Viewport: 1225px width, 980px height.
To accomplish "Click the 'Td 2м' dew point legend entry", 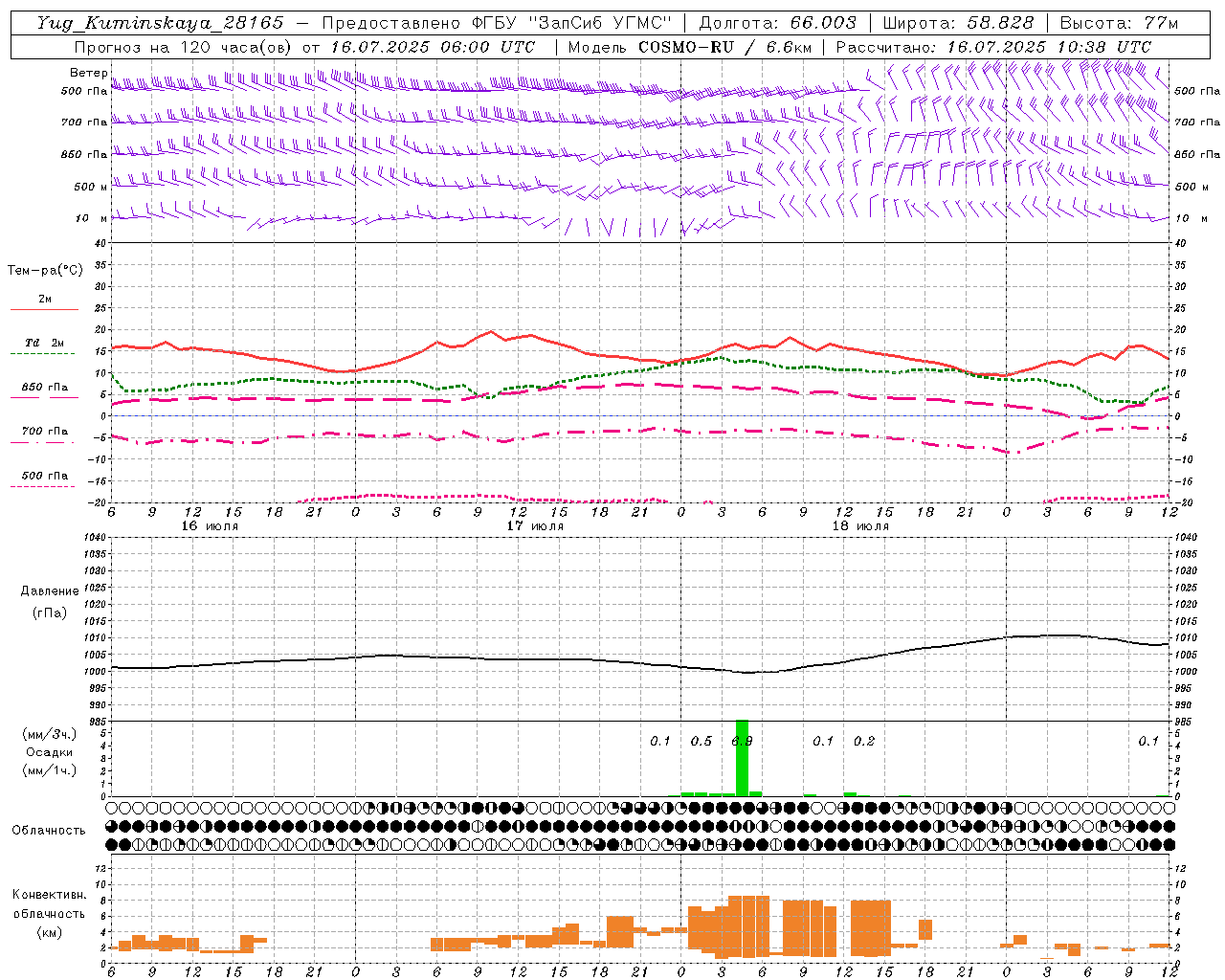I will (45, 343).
